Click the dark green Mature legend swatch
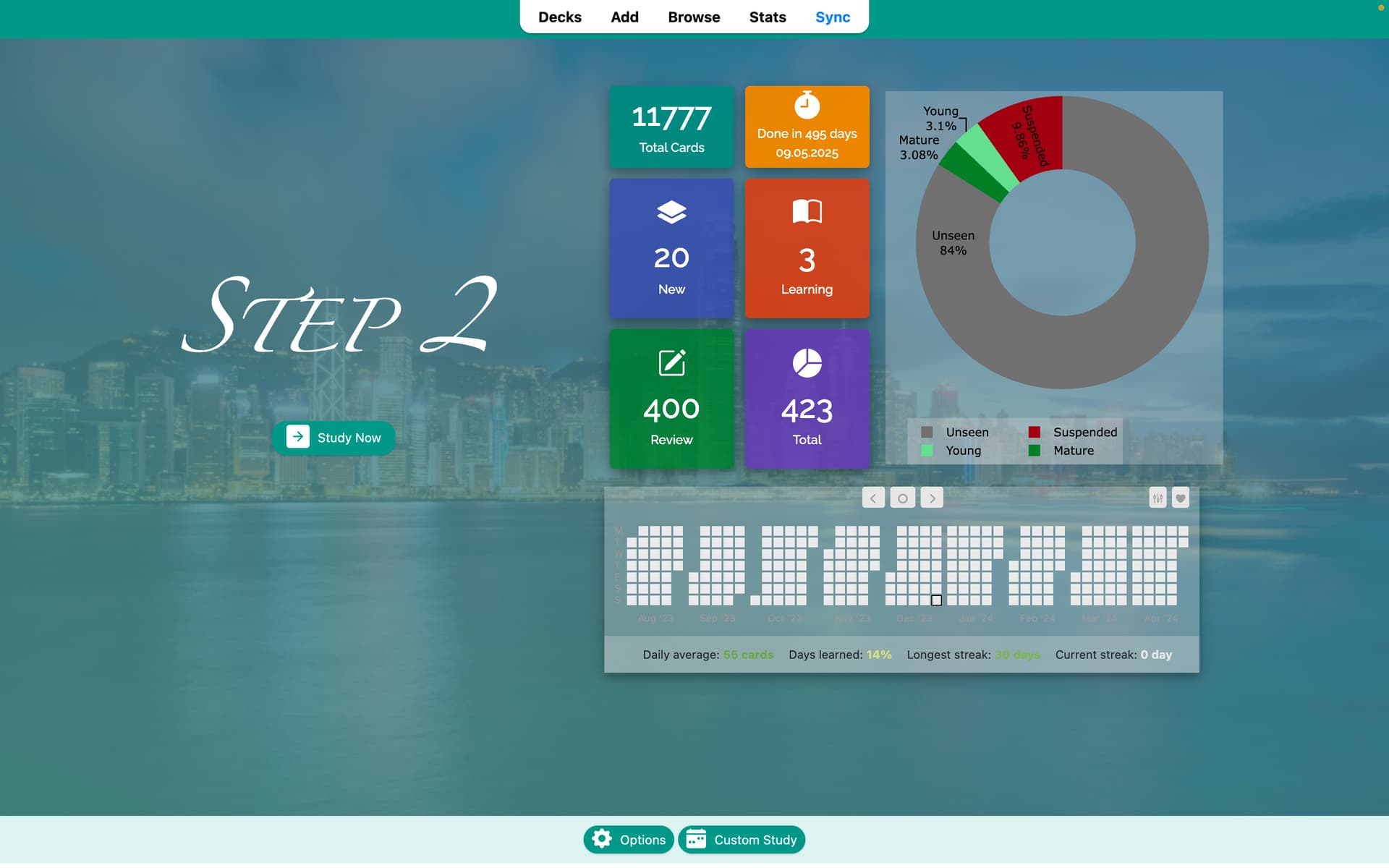The image size is (1389, 868). point(1035,451)
